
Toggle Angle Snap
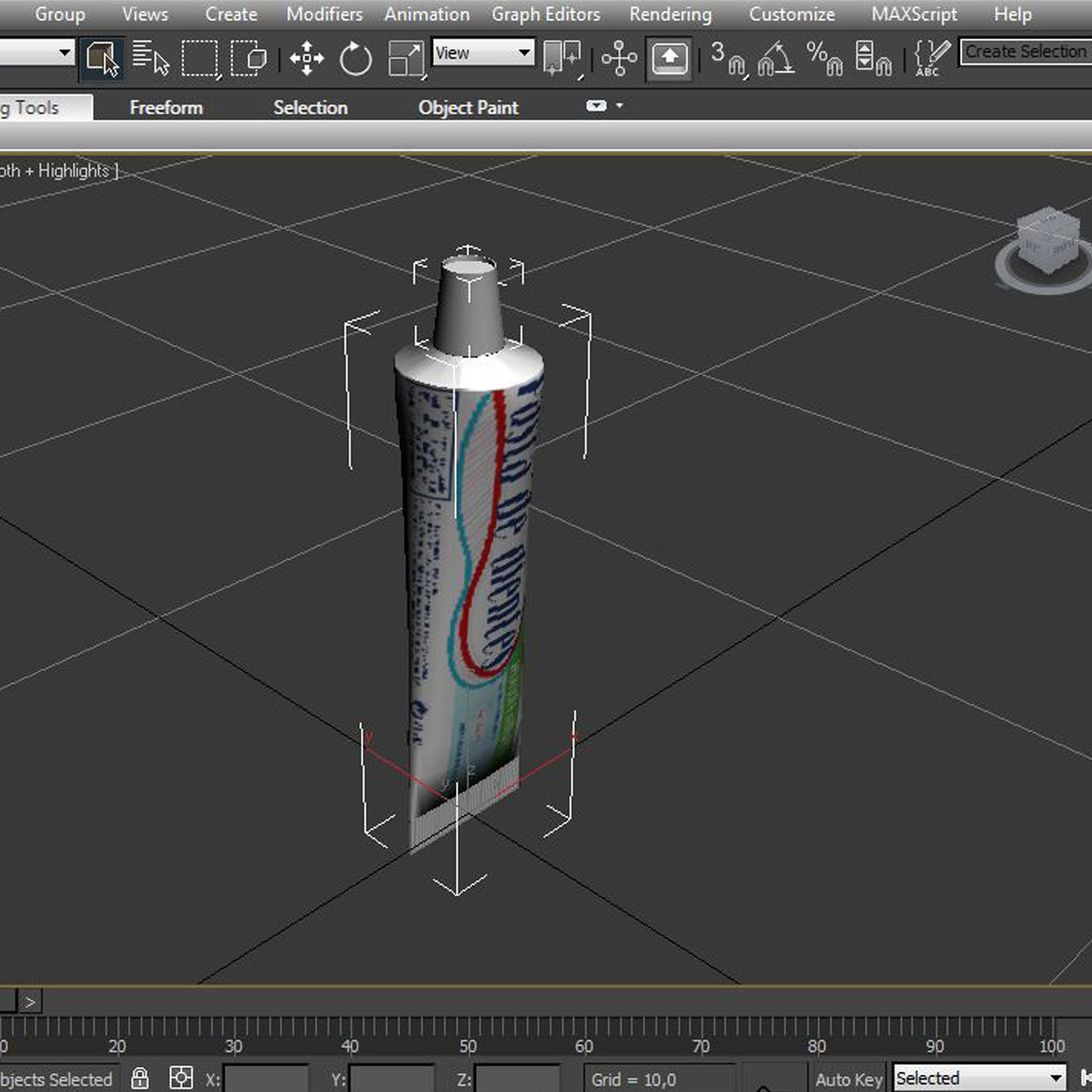[776, 59]
